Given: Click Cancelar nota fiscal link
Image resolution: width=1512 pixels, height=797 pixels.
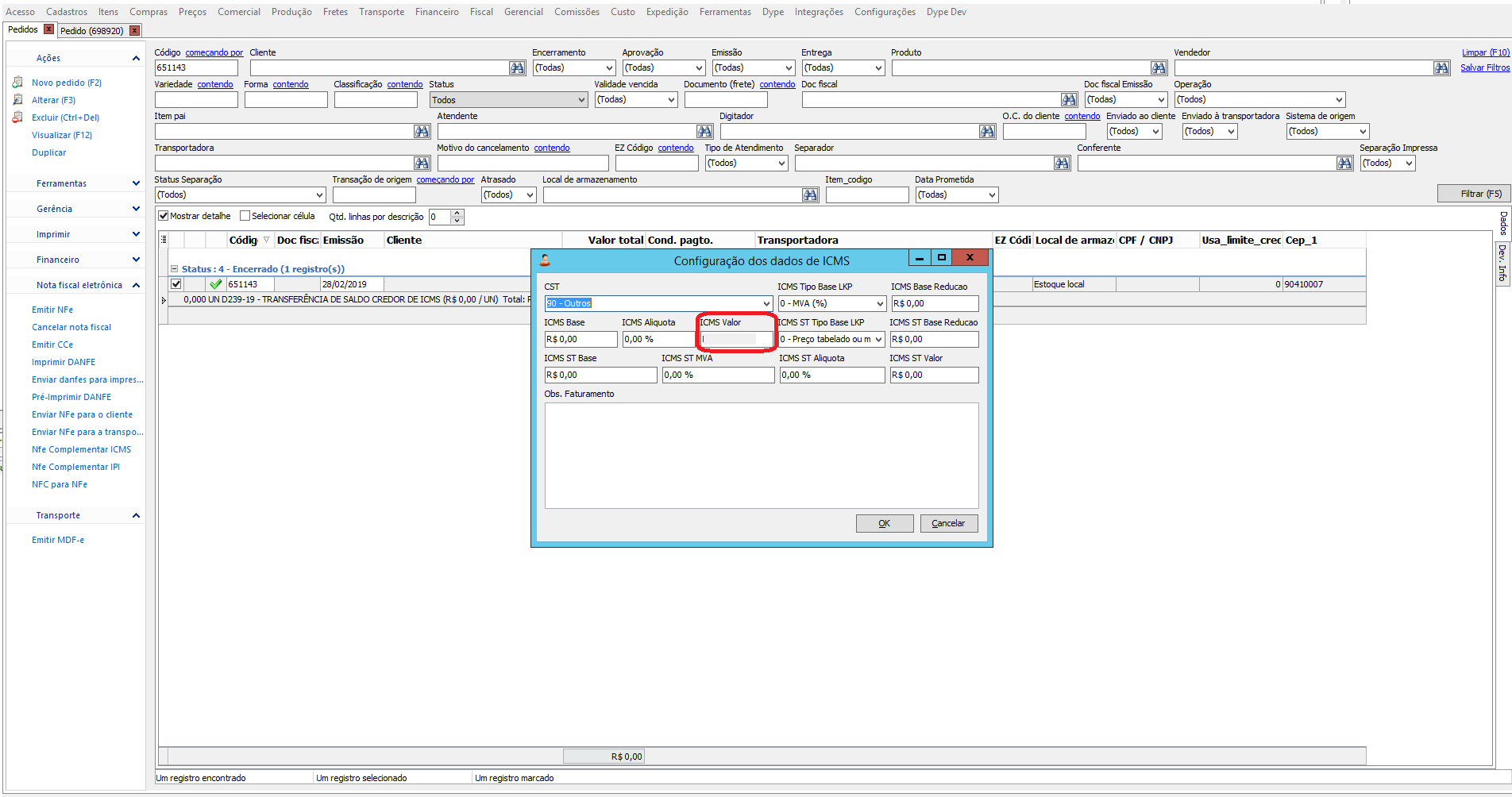Looking at the screenshot, I should pos(71,327).
